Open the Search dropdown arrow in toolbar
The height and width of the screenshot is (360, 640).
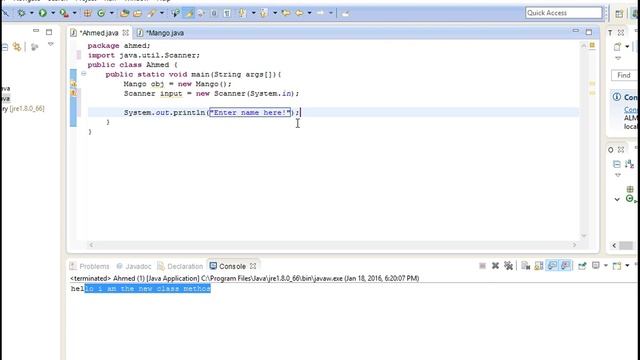click(x=162, y=13)
